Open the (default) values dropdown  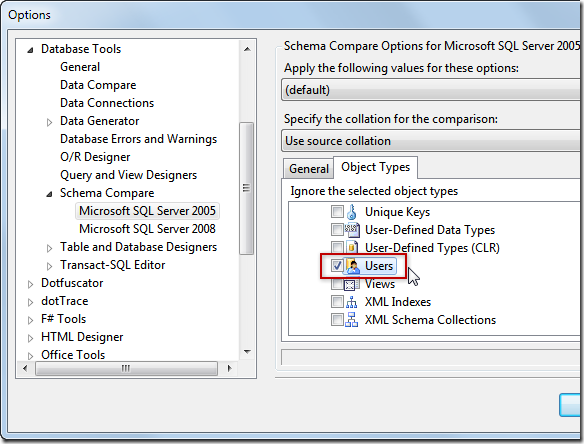[x=432, y=90]
